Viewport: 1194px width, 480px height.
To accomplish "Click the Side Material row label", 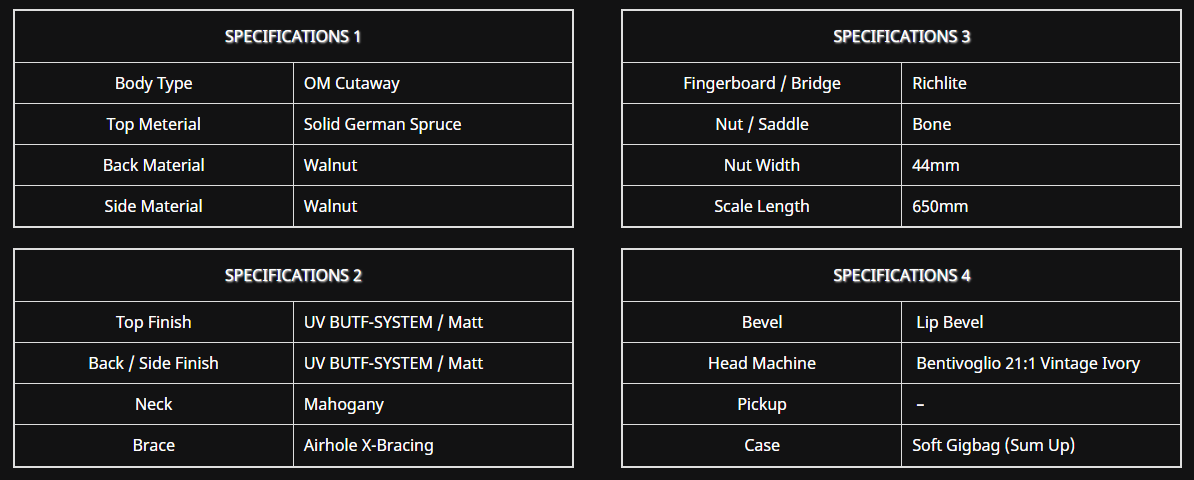I will tap(154, 206).
